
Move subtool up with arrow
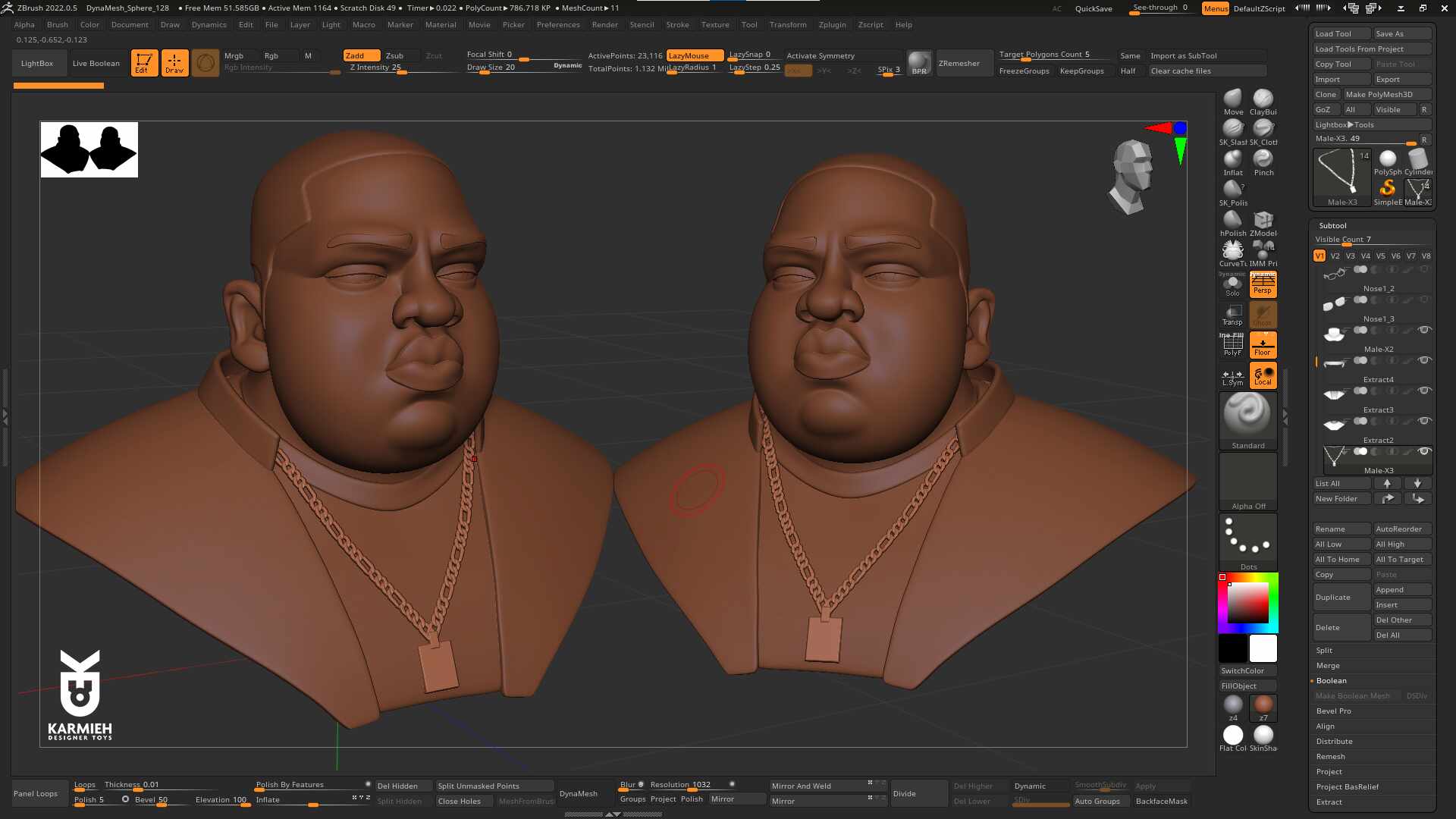tap(1387, 483)
